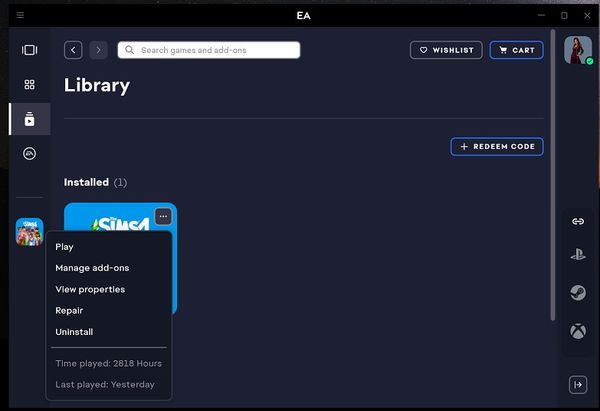The image size is (600, 411).
Task: Expand the friends panel with arrow icon
Action: (578, 385)
